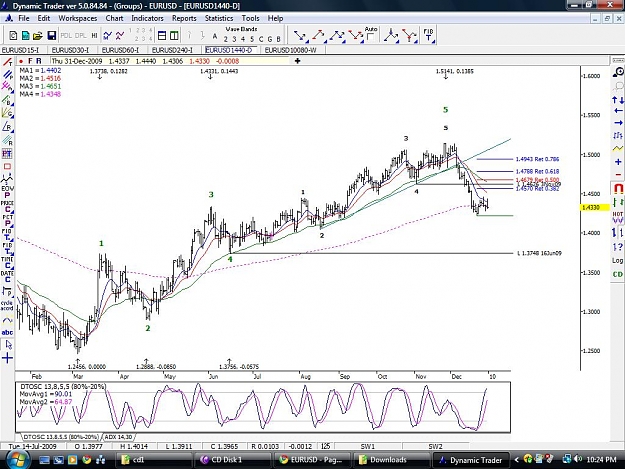Viewport: 625px width, 469px height.
Task: Click the yellow 1.4330 price marker
Action: coord(595,208)
